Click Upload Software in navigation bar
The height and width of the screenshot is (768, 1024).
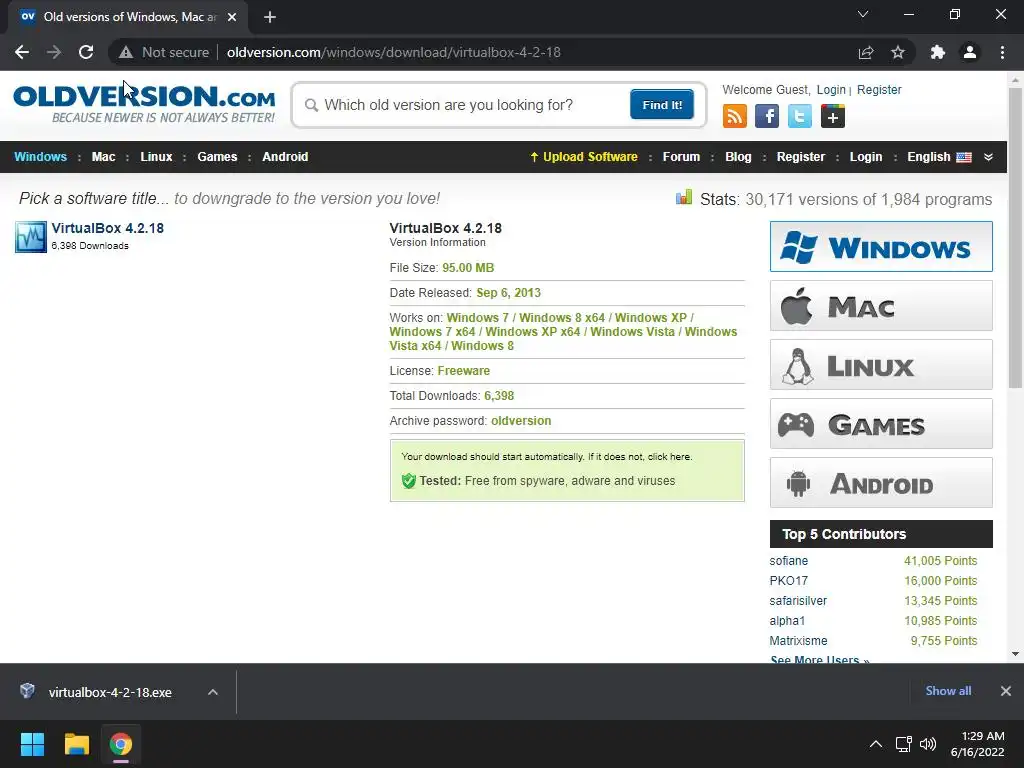(584, 157)
